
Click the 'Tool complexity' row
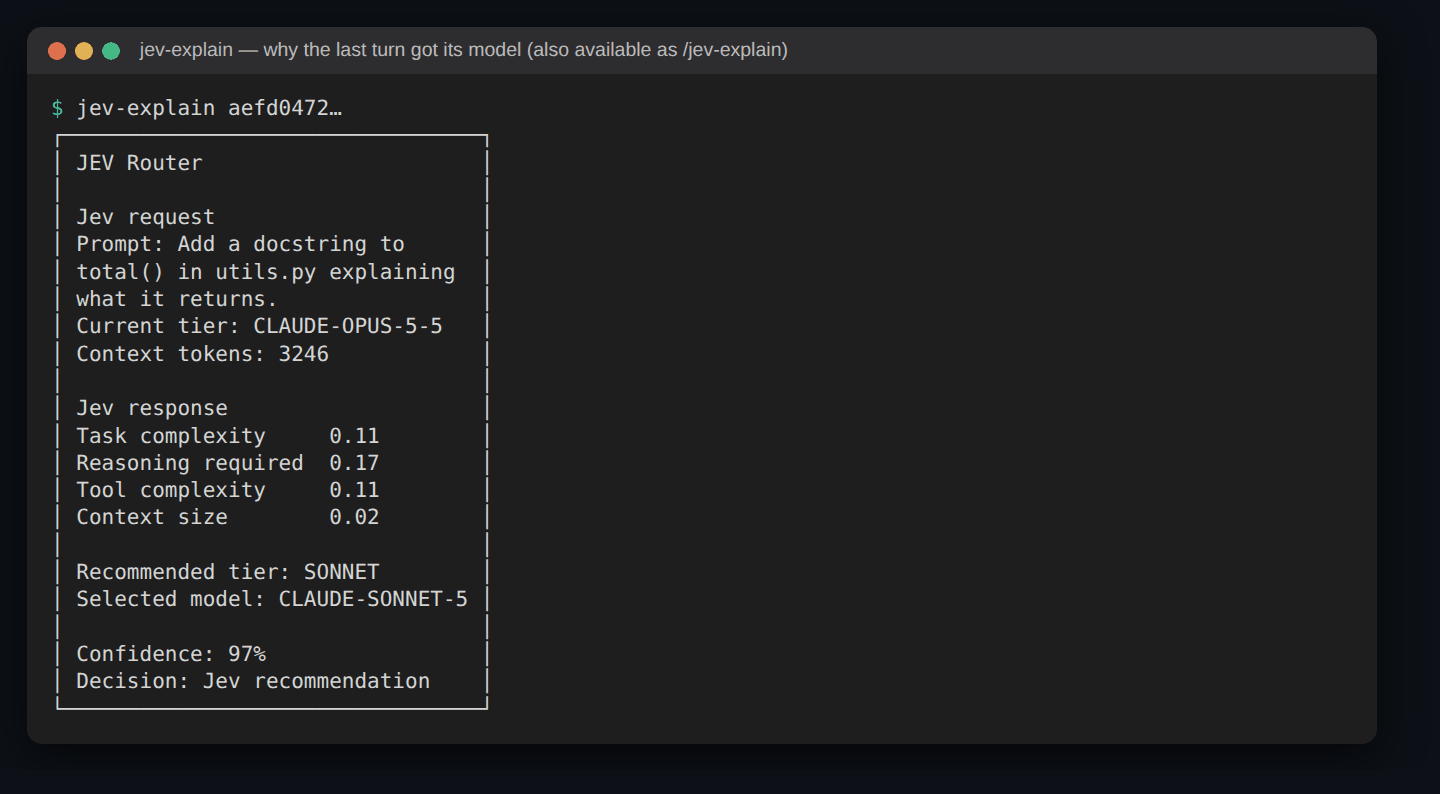click(x=228, y=490)
